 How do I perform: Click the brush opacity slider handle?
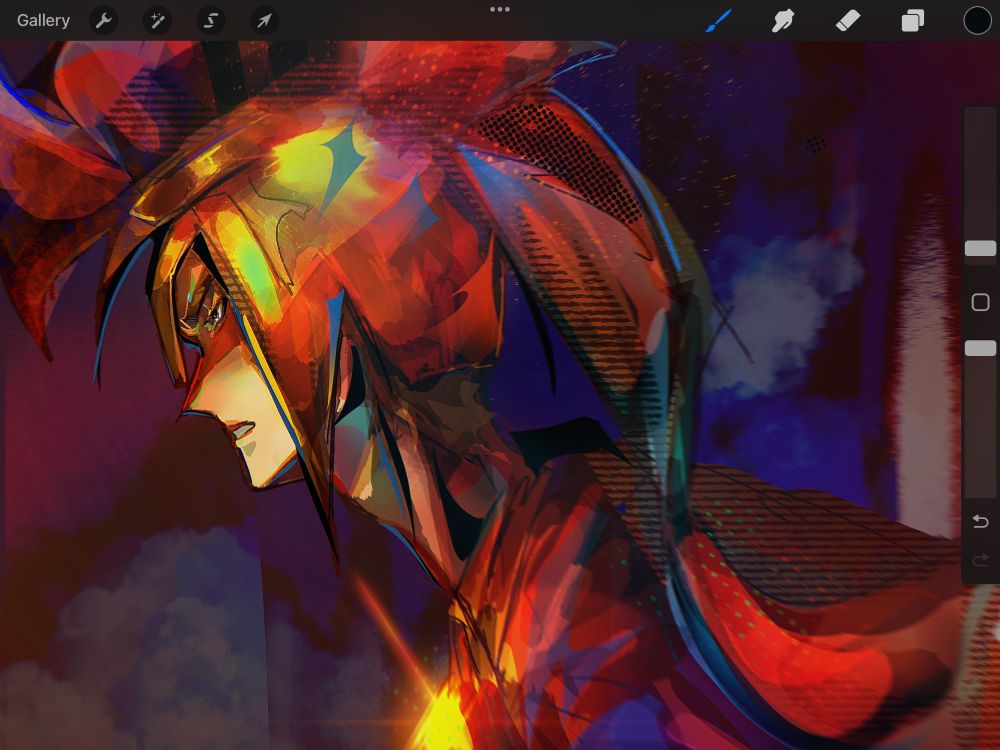tap(980, 348)
